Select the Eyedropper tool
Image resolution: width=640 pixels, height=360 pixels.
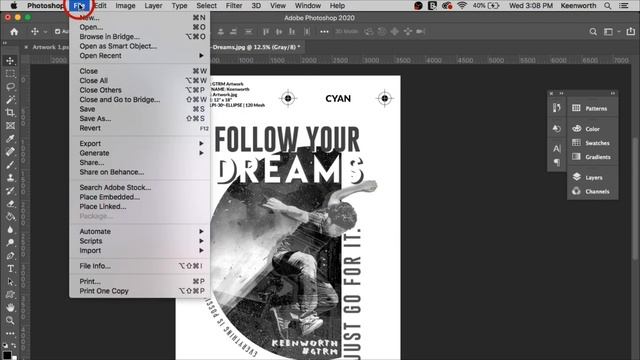coord(10,139)
